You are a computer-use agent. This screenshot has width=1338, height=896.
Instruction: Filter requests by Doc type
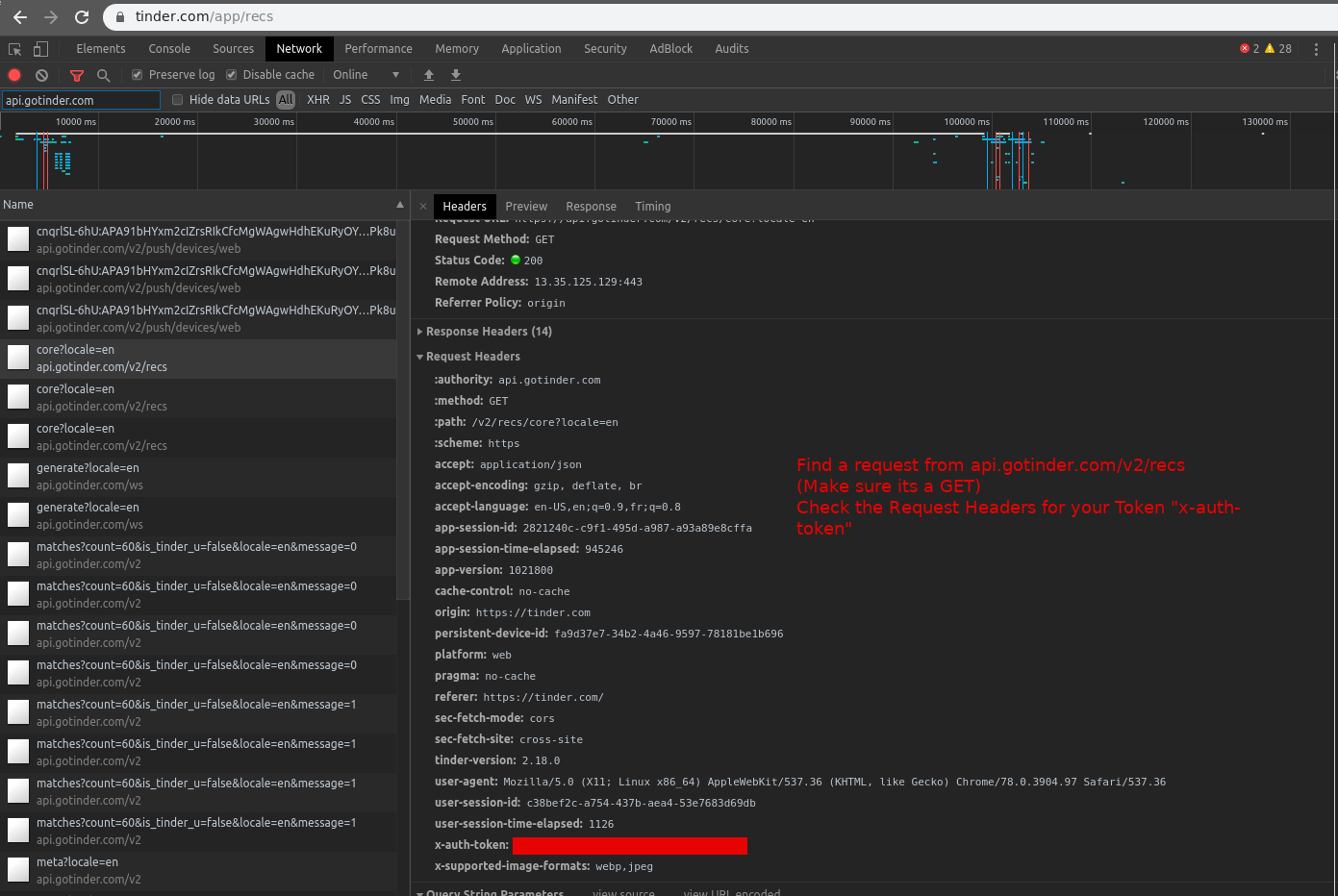pyautogui.click(x=505, y=100)
